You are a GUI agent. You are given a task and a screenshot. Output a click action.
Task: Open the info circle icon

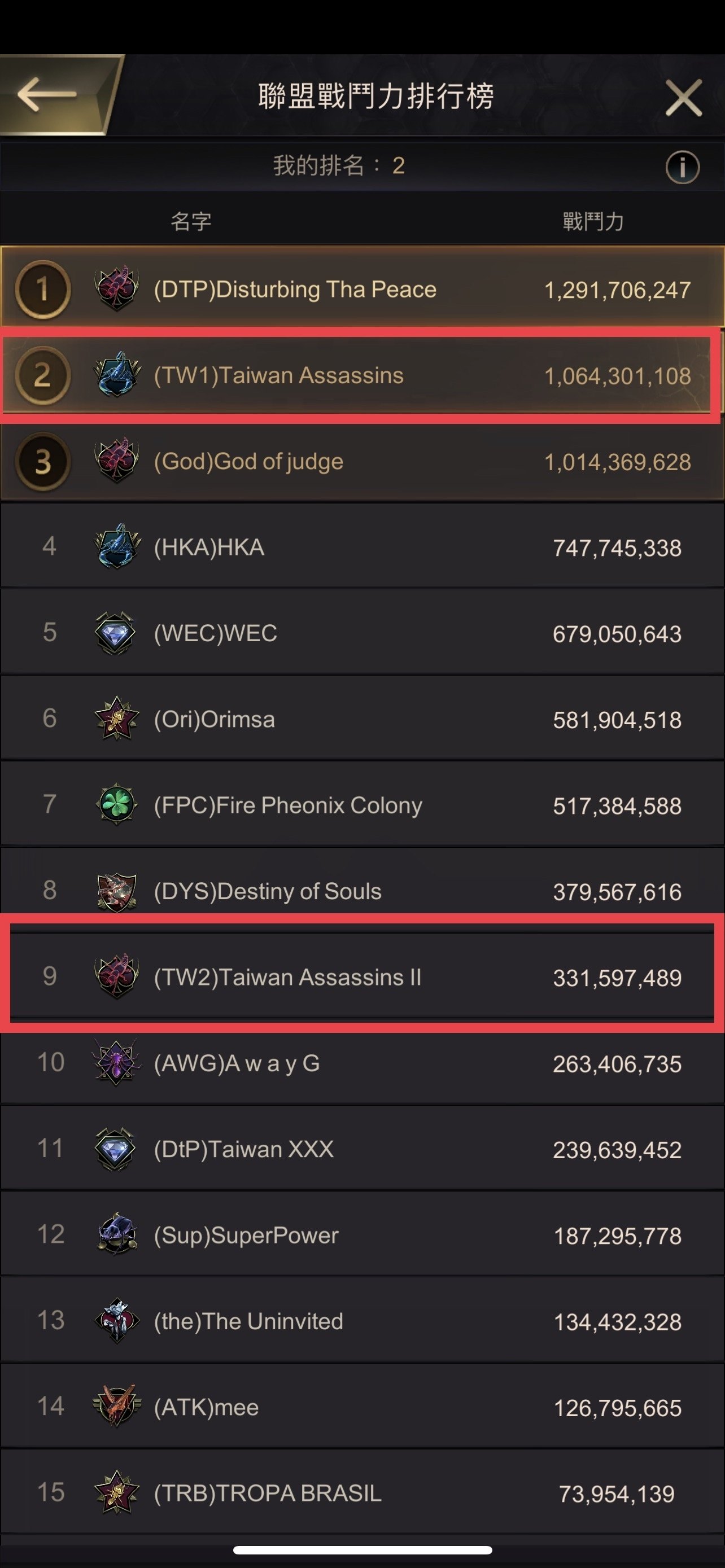pos(682,166)
